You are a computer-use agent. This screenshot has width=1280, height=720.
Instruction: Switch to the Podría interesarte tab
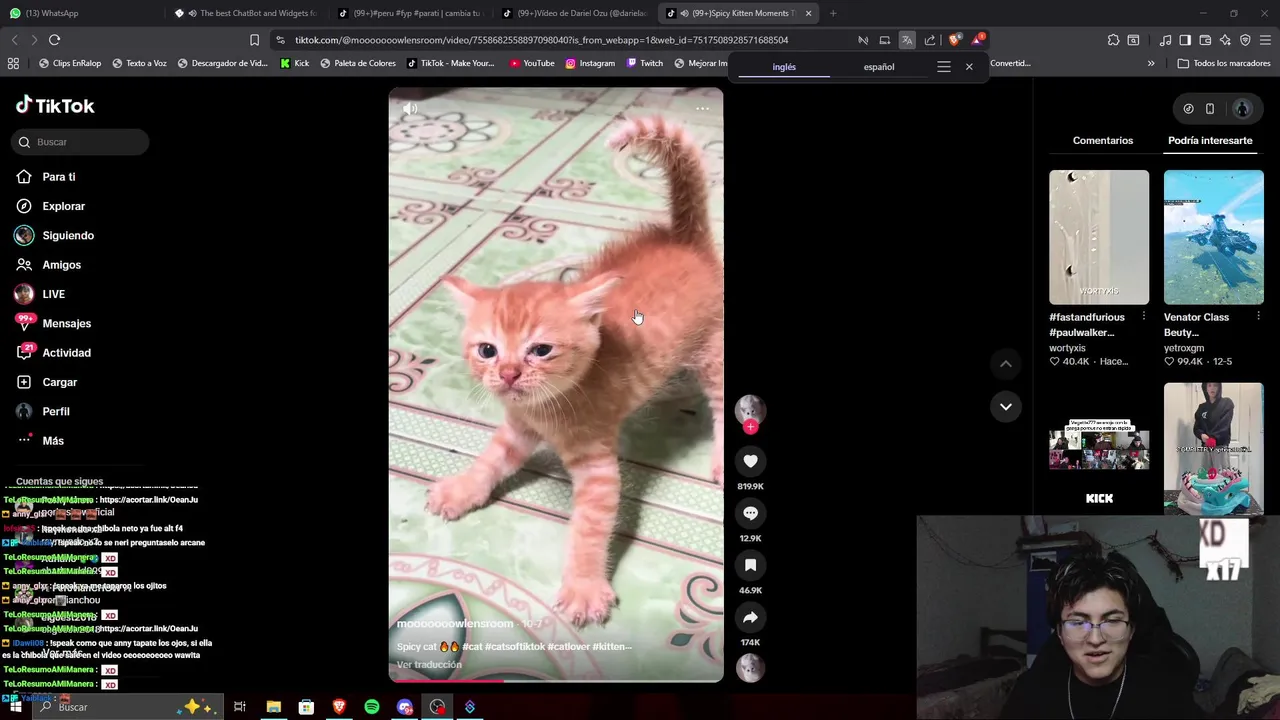pos(1210,140)
